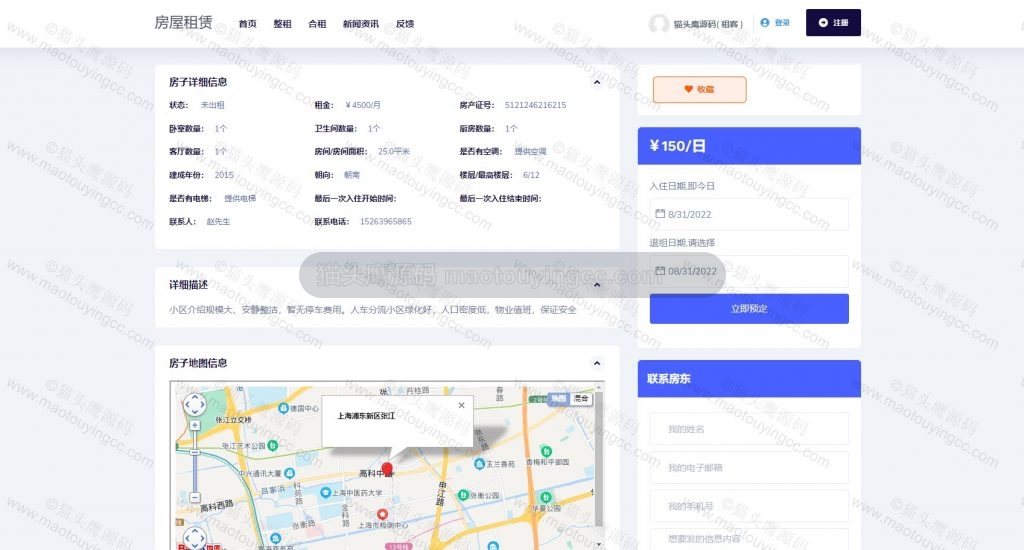Go to the 整租 whole-rent page
Screen dimensions: 1024x550
point(282,24)
